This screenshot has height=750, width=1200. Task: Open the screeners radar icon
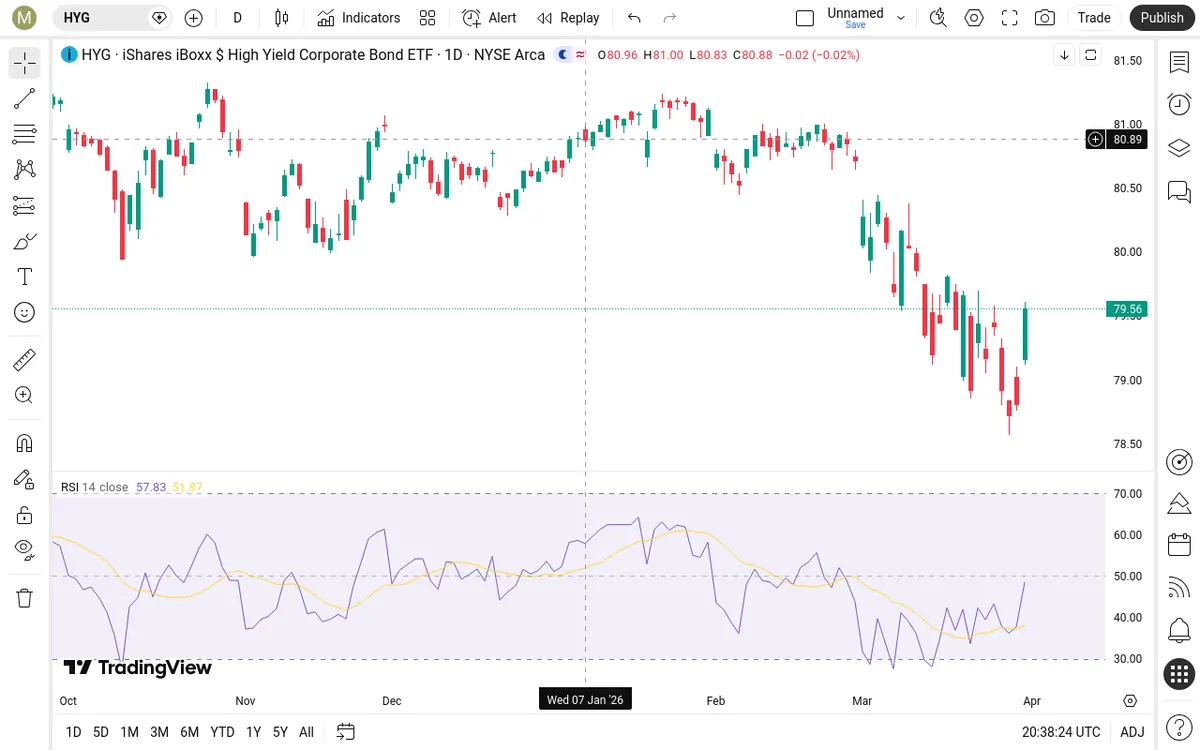[1179, 462]
